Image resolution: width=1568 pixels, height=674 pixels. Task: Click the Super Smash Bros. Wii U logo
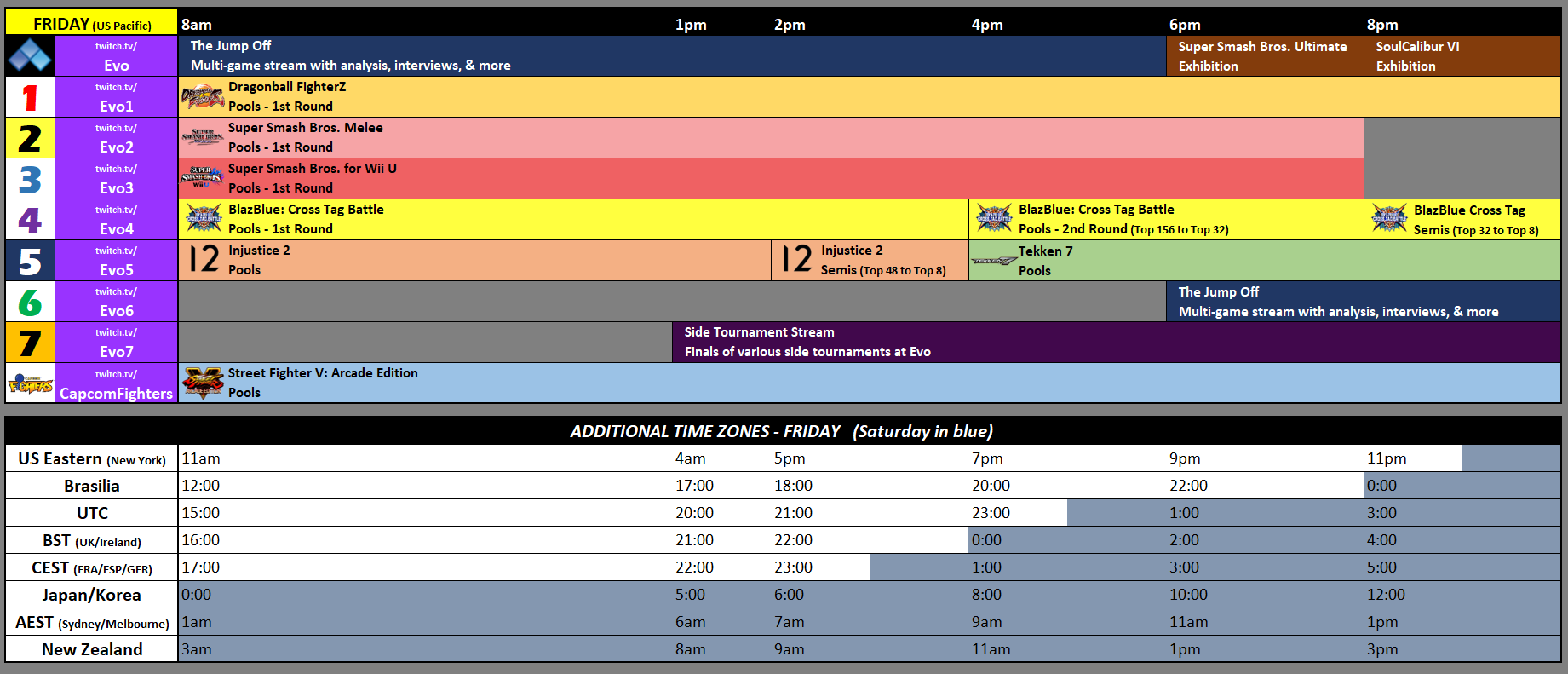click(x=203, y=178)
